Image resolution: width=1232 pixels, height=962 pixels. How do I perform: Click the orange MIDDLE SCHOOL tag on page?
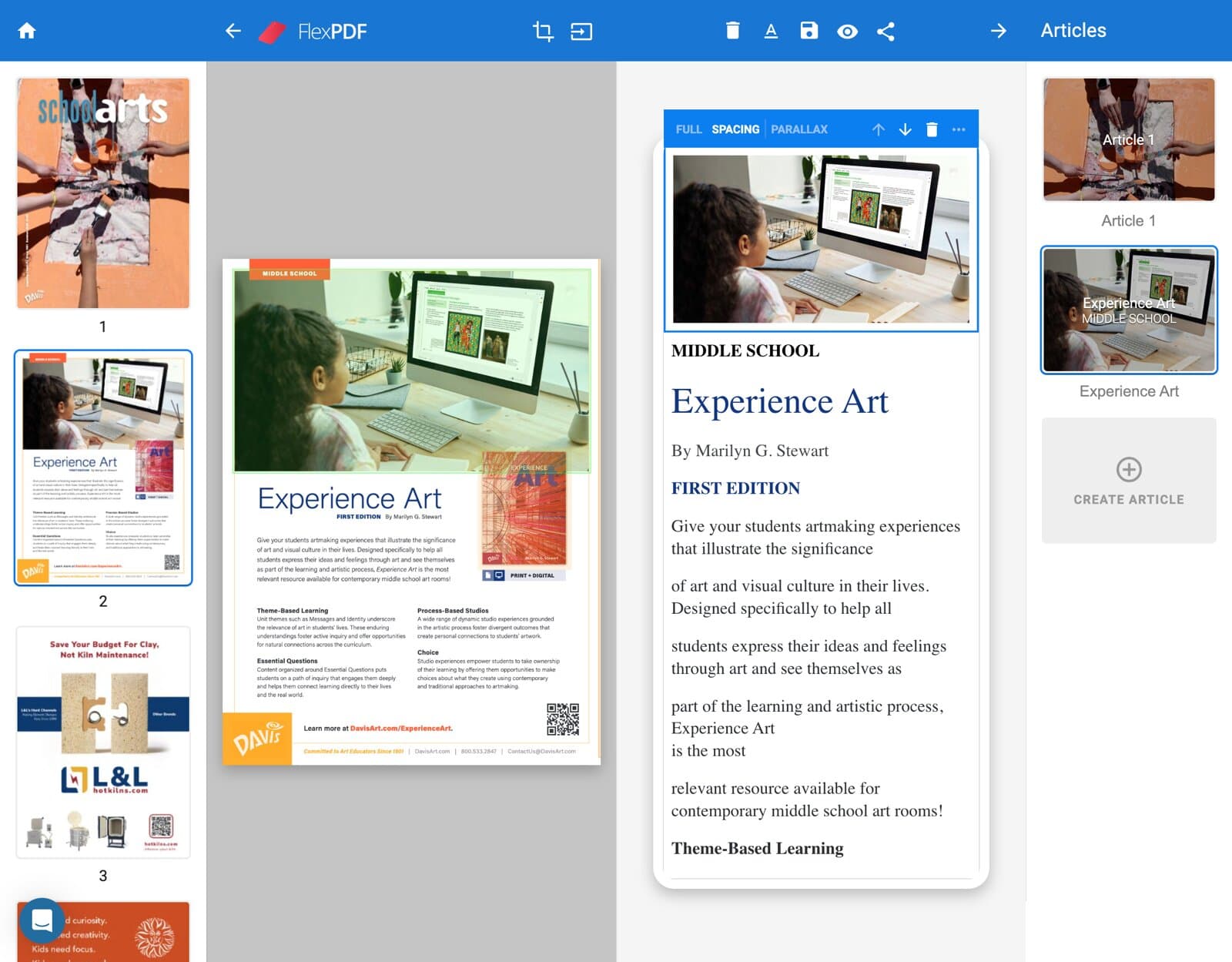pos(290,270)
